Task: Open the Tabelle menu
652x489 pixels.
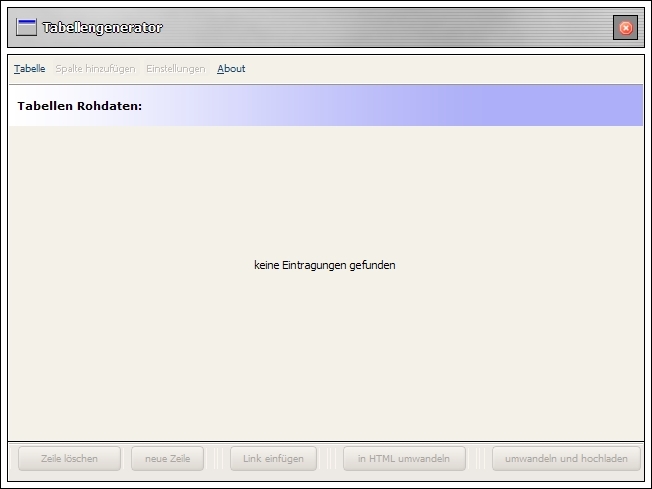Action: pos(30,69)
